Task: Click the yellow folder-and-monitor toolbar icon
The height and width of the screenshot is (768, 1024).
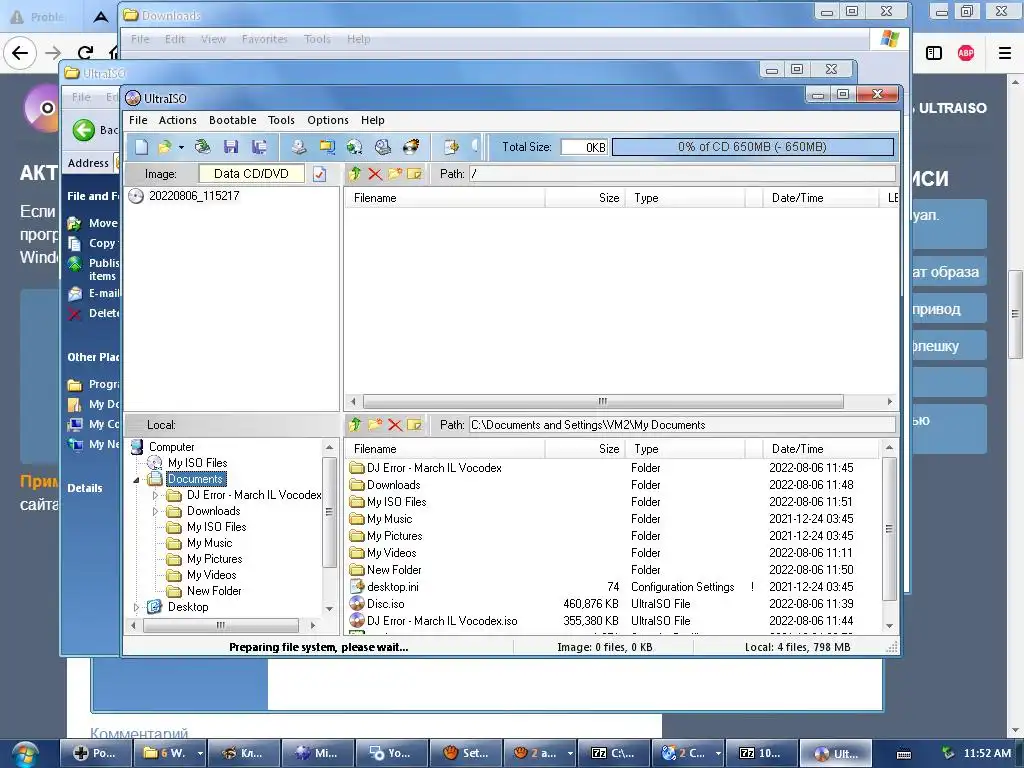Action: (327, 147)
